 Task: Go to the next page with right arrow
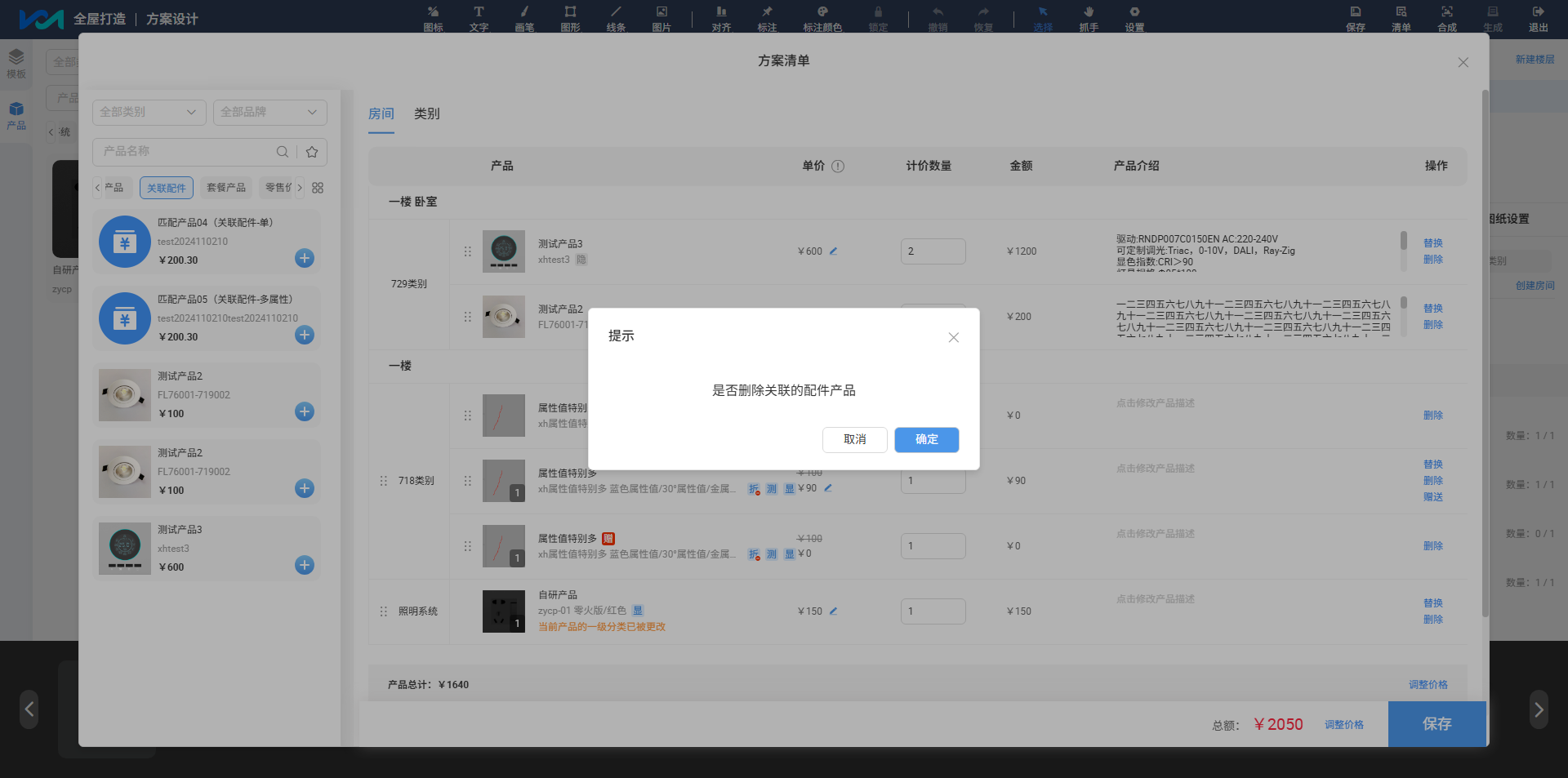tap(1539, 709)
